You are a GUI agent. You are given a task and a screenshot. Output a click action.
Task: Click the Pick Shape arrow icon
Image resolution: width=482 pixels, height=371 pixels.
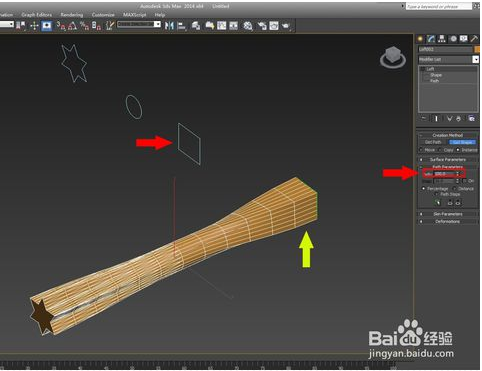coord(438,202)
